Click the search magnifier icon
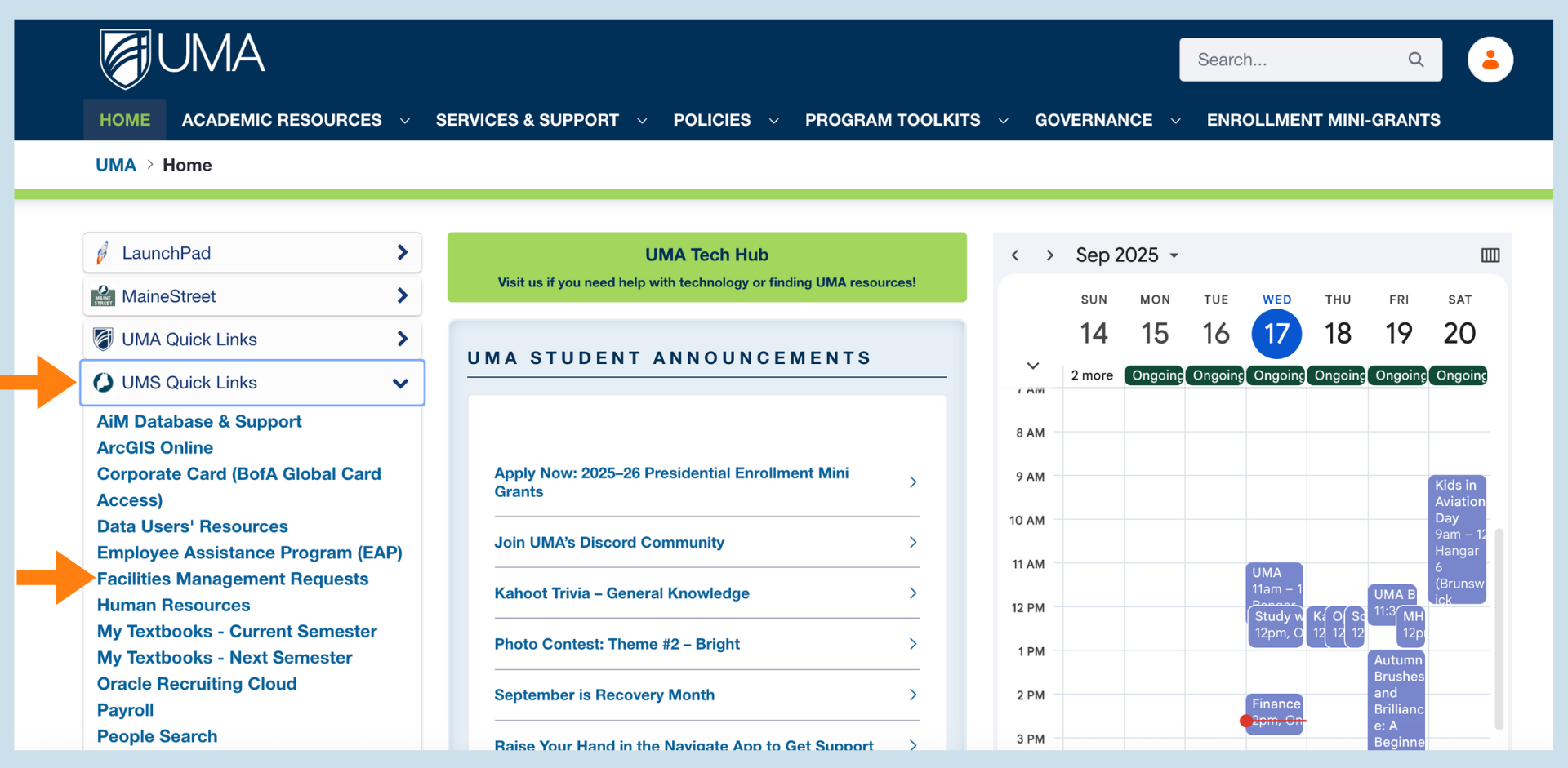1568x768 pixels. (x=1416, y=59)
